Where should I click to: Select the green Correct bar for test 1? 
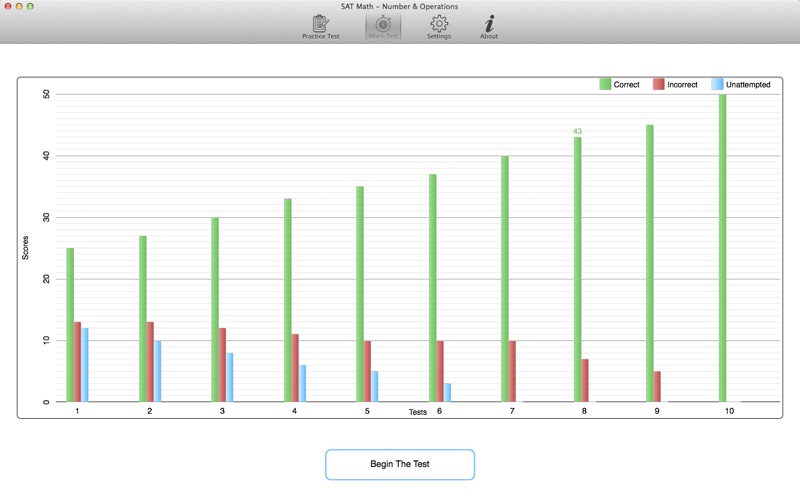[70, 325]
